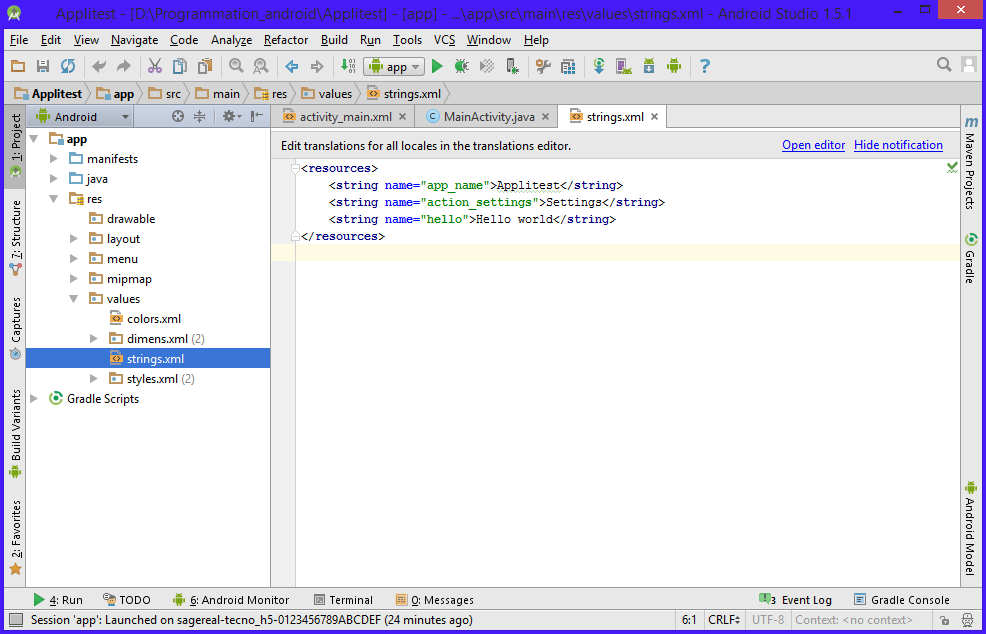The width and height of the screenshot is (986, 634).
Task: Expand the mipmap folder
Action: (74, 279)
